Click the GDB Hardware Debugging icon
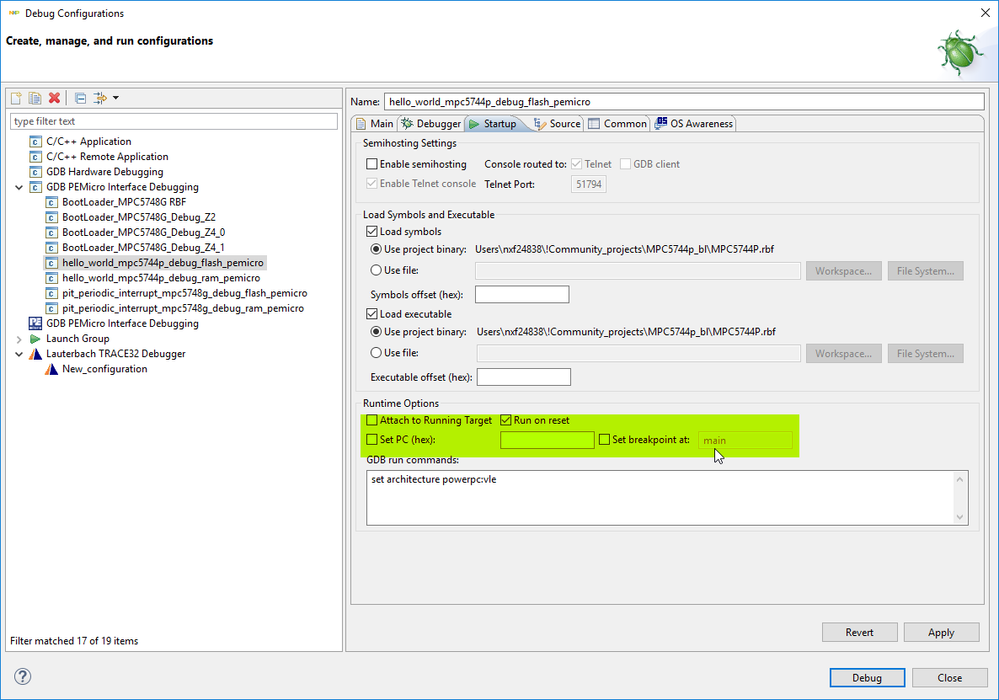Viewport: 999px width, 700px height. (36, 172)
